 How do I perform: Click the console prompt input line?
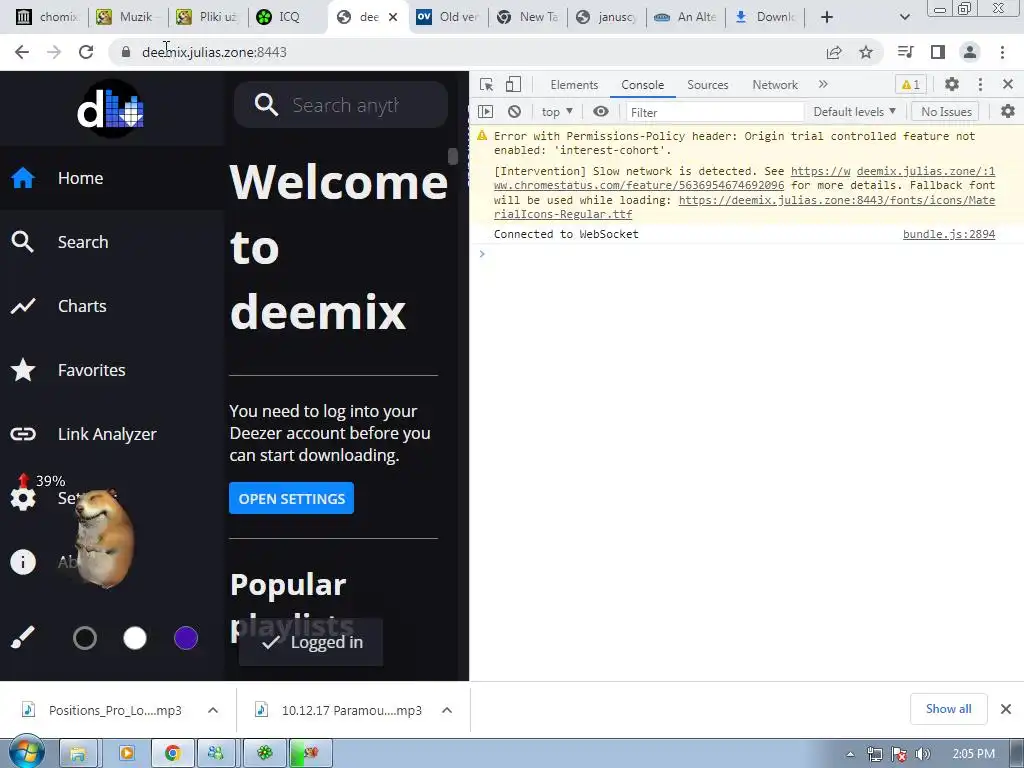coord(746,253)
